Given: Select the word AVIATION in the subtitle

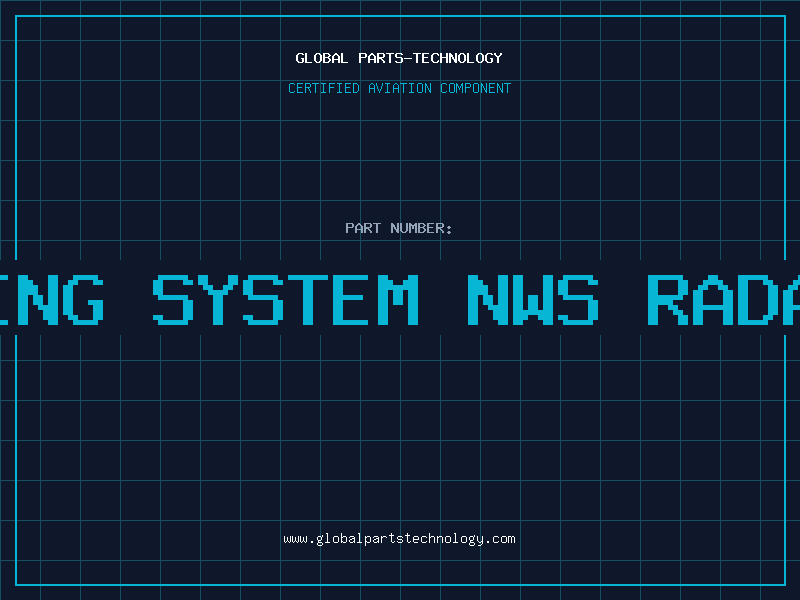Looking at the screenshot, I should pos(400,89).
